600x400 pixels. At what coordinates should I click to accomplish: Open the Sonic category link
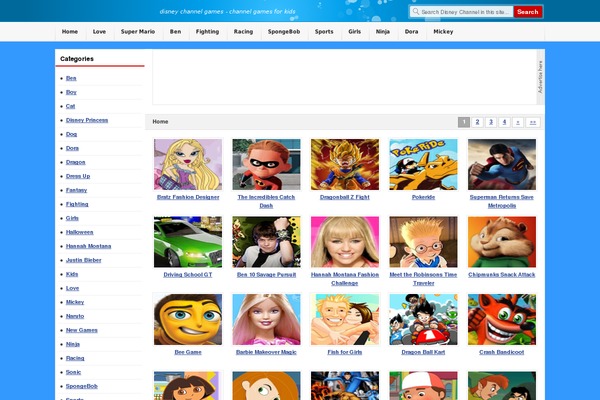[73, 372]
